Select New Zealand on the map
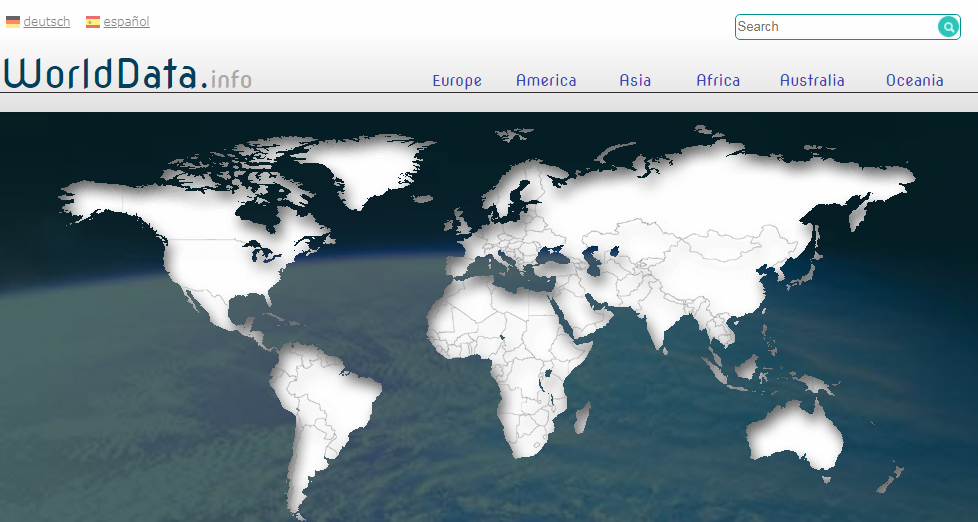This screenshot has width=978, height=522. 889,479
